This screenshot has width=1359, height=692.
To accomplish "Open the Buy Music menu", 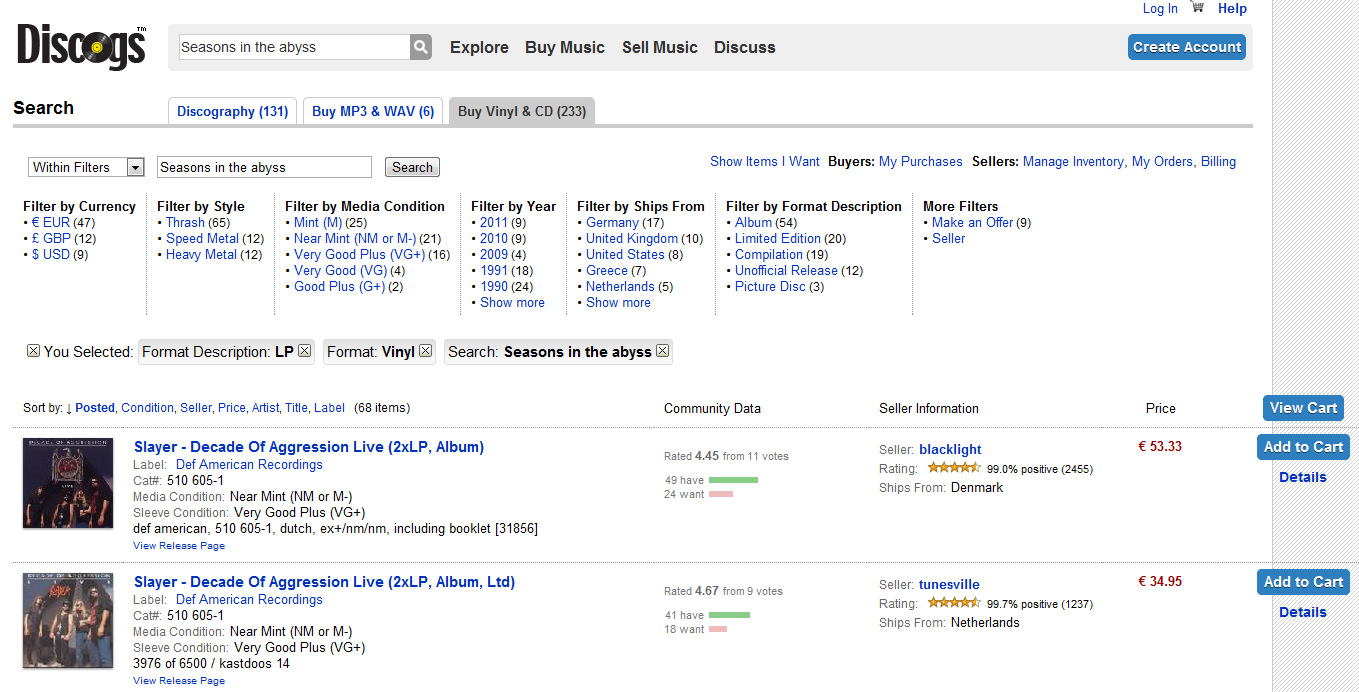I will click(565, 47).
